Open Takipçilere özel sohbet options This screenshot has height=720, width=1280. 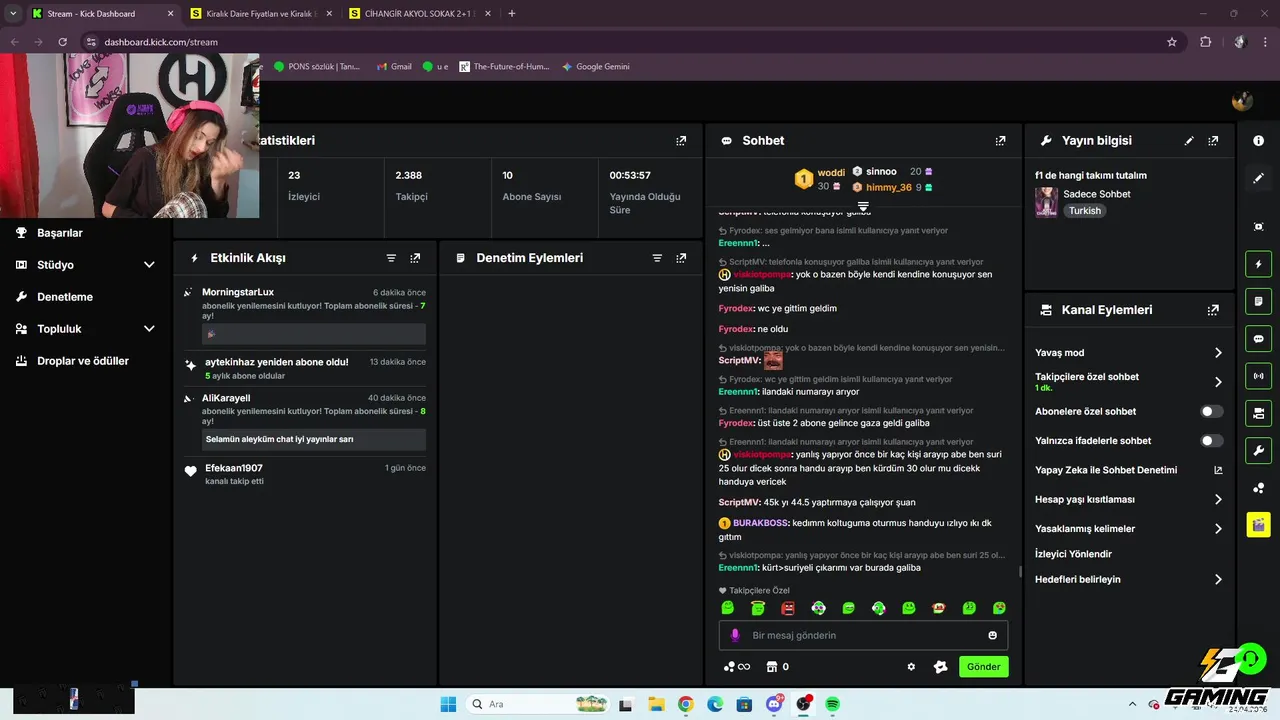click(1129, 382)
